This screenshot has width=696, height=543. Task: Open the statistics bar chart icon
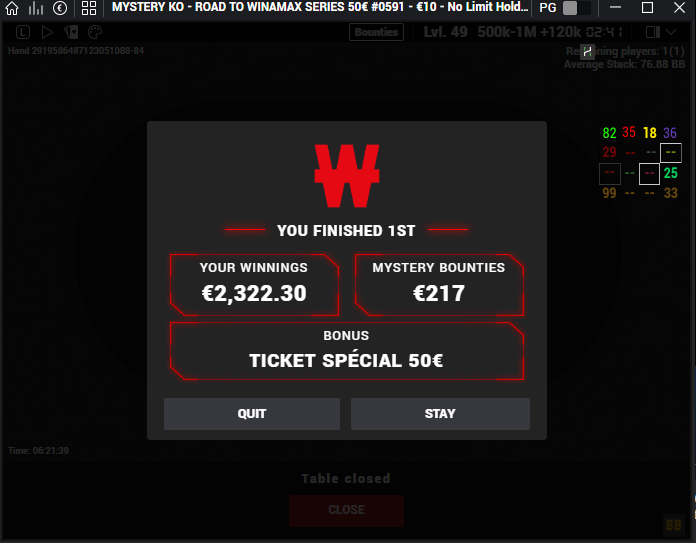(x=36, y=8)
